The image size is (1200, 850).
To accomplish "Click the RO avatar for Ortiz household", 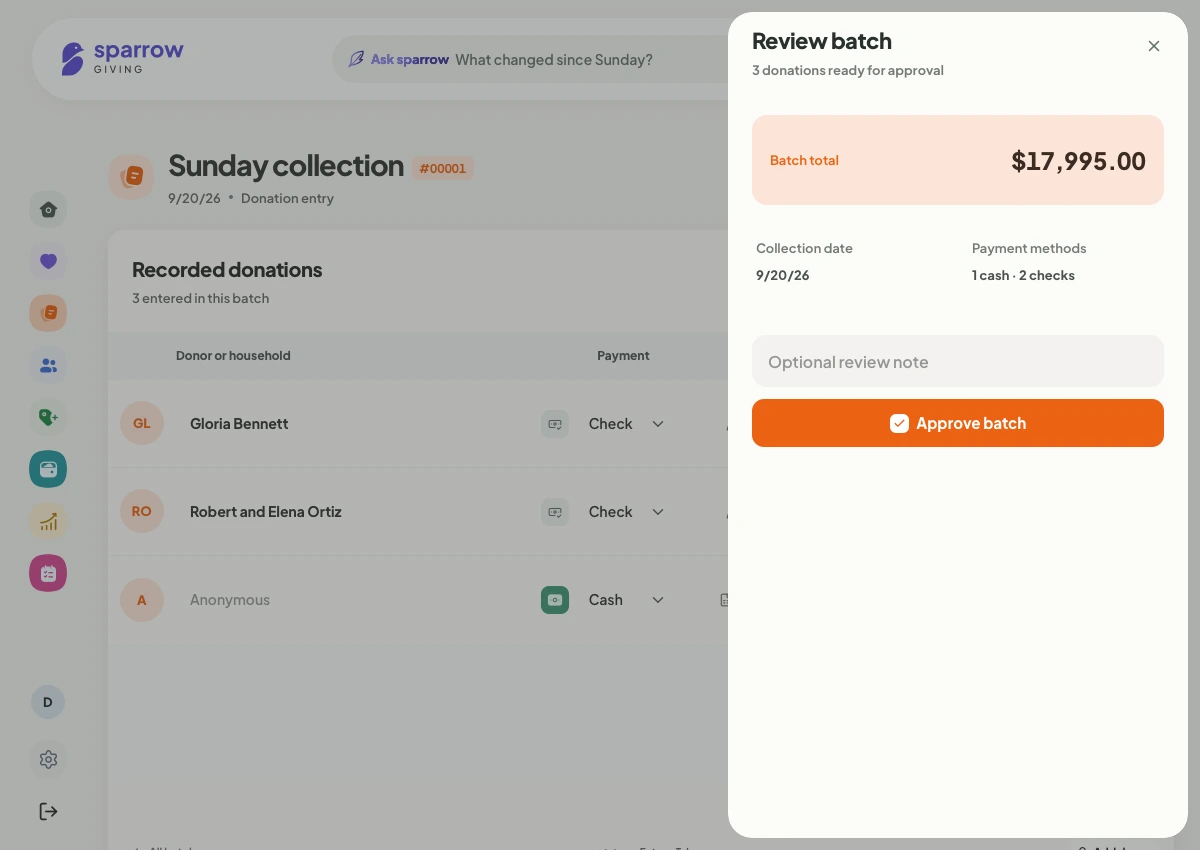I will 142,511.
